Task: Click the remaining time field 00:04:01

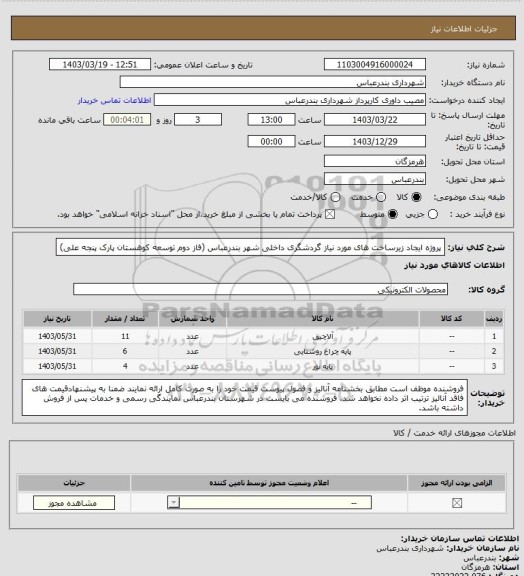Action: click(x=127, y=120)
